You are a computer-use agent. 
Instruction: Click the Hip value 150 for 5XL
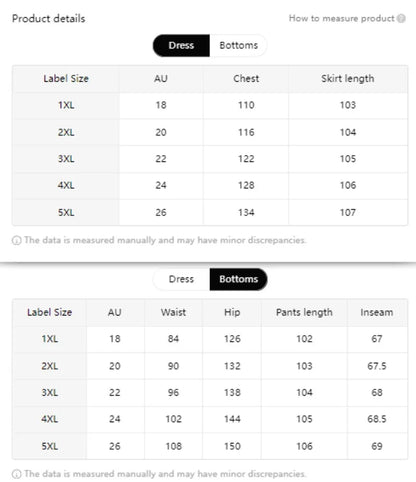232,446
